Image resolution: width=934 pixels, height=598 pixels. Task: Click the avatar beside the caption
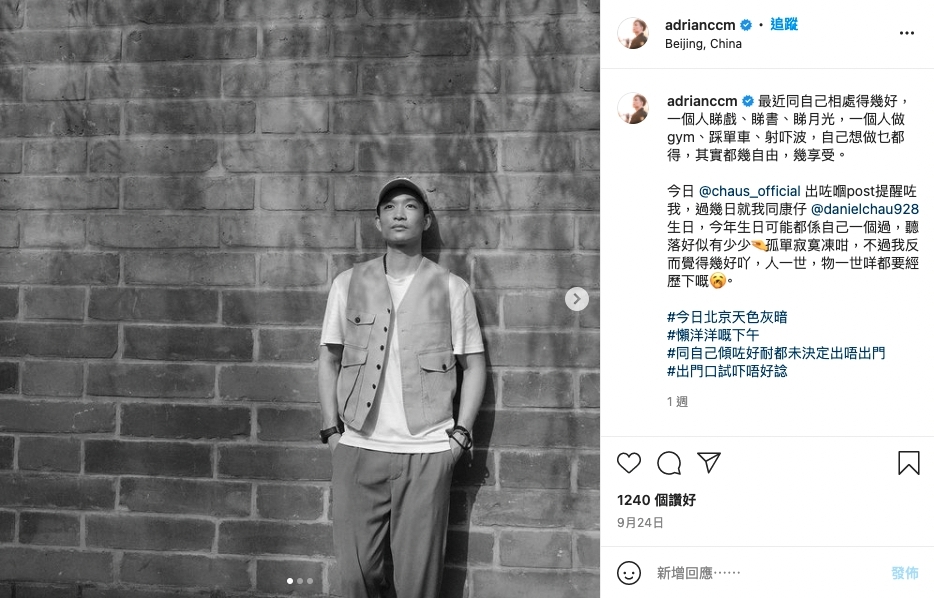(633, 108)
